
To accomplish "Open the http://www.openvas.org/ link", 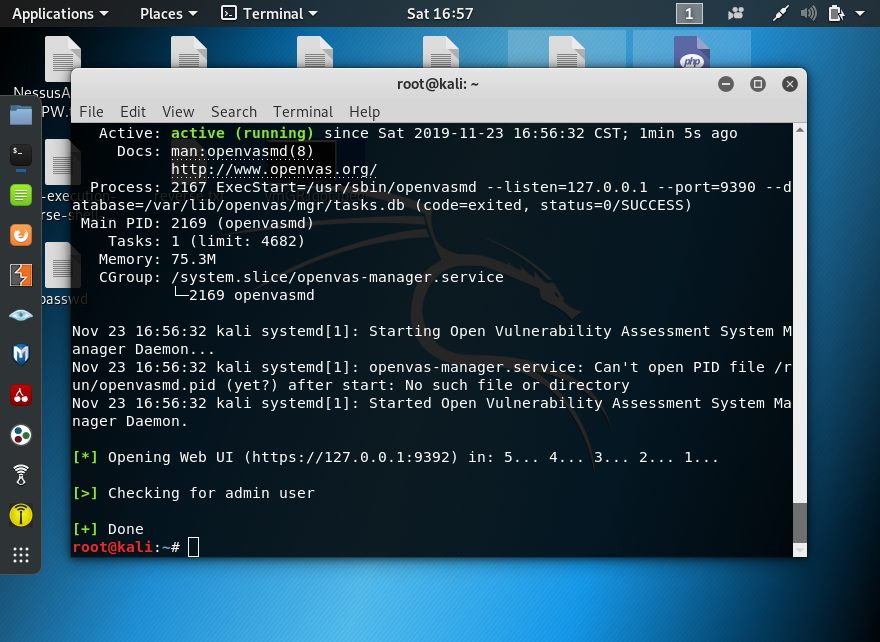I will (274, 169).
